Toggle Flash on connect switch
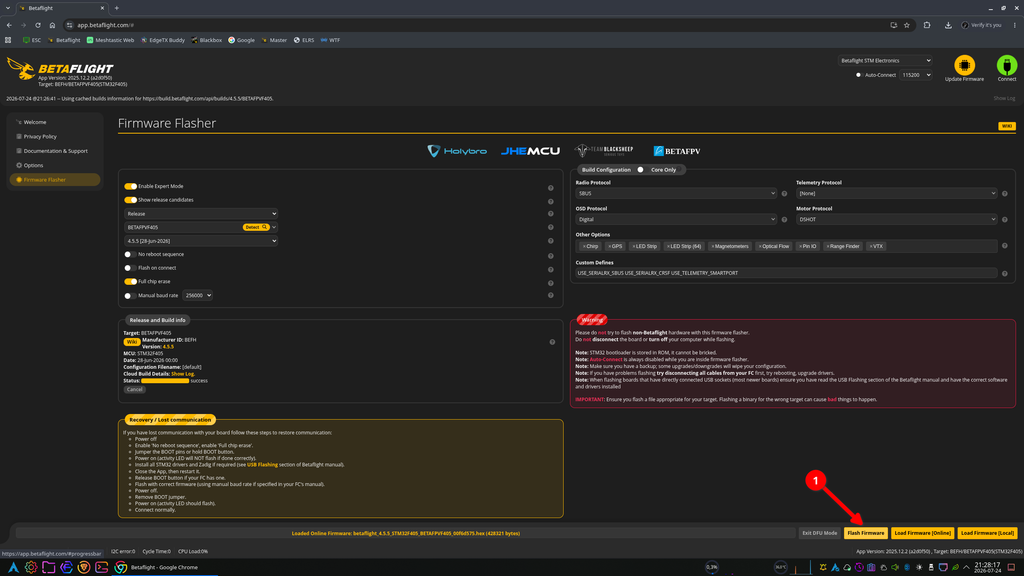The height and width of the screenshot is (576, 1024). tap(130, 268)
